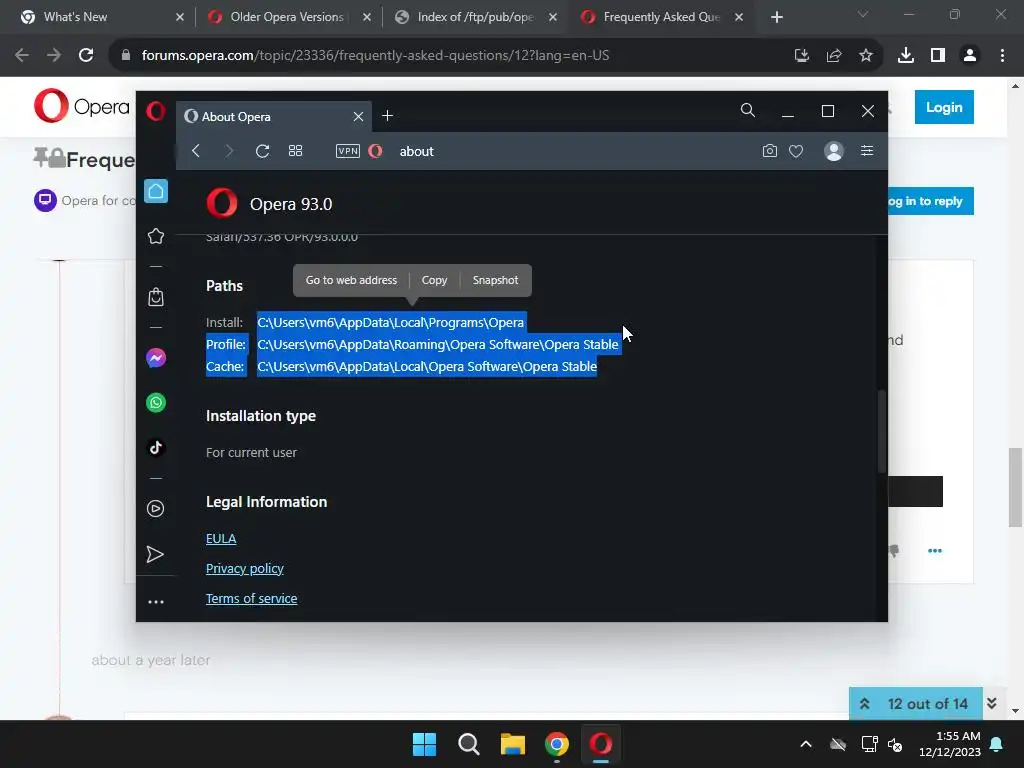Choose 'Go to web address' in the popup
This screenshot has width=1024, height=768.
pos(351,280)
